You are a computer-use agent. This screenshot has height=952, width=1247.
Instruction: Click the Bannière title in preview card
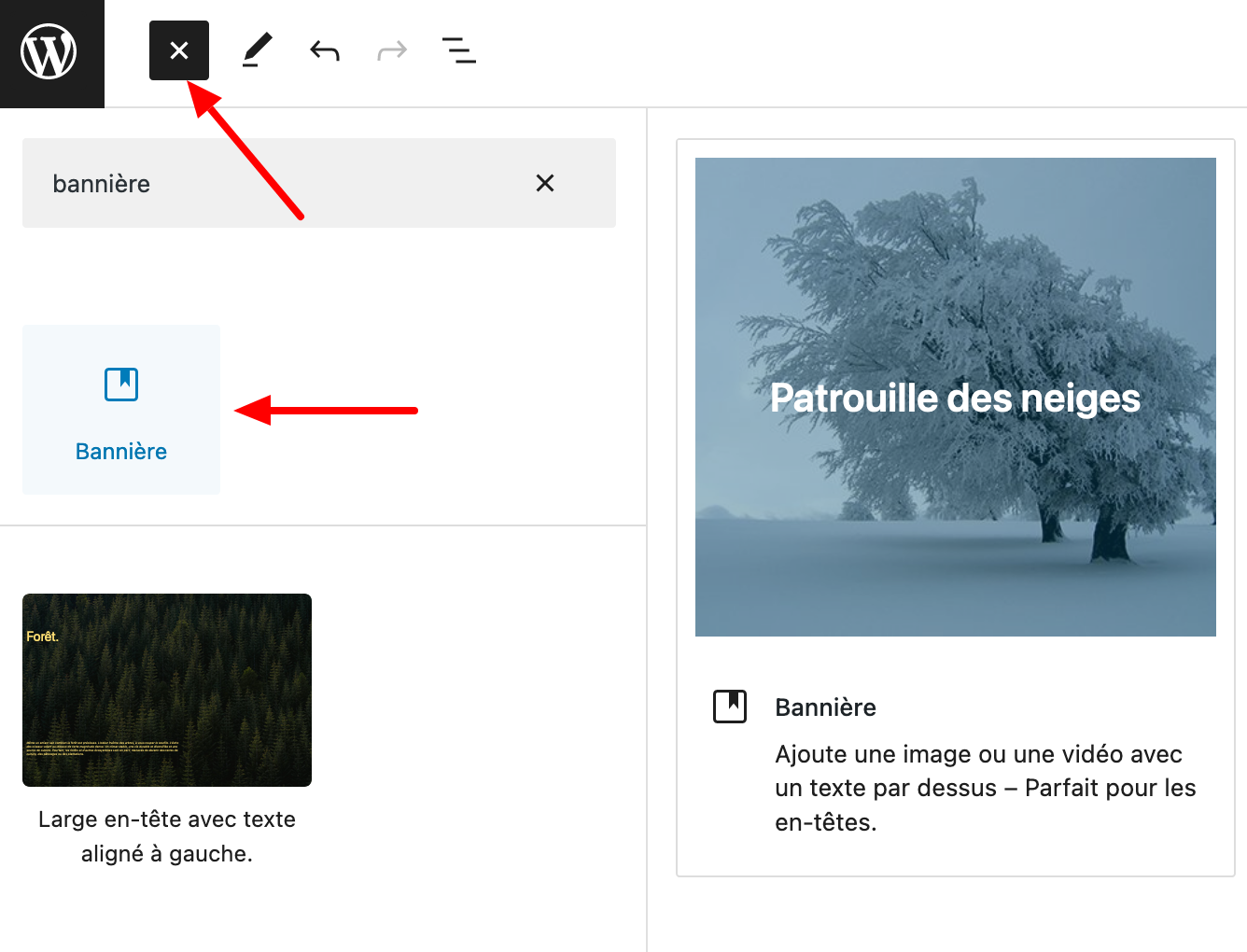[825, 707]
